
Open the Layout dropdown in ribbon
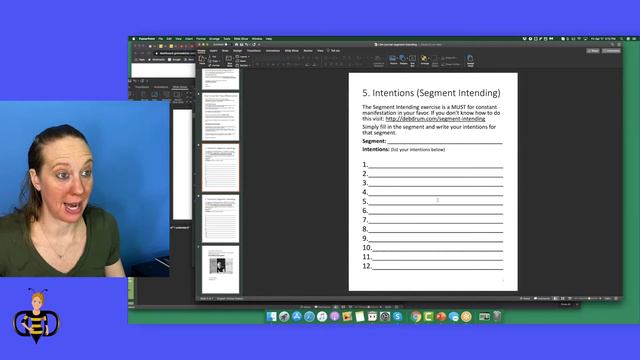(243, 57)
